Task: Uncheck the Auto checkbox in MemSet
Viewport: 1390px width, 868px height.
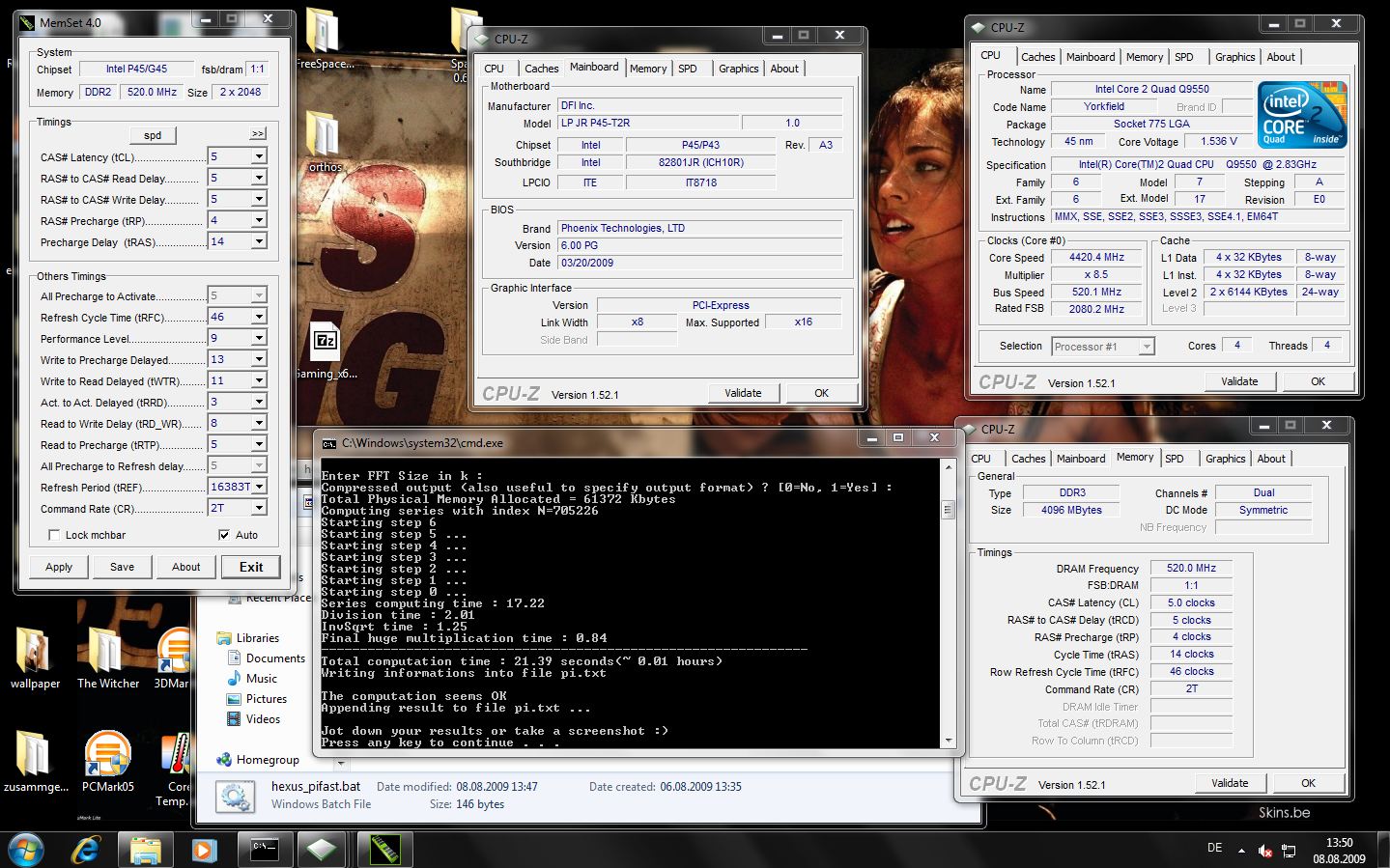Action: pyautogui.click(x=224, y=535)
